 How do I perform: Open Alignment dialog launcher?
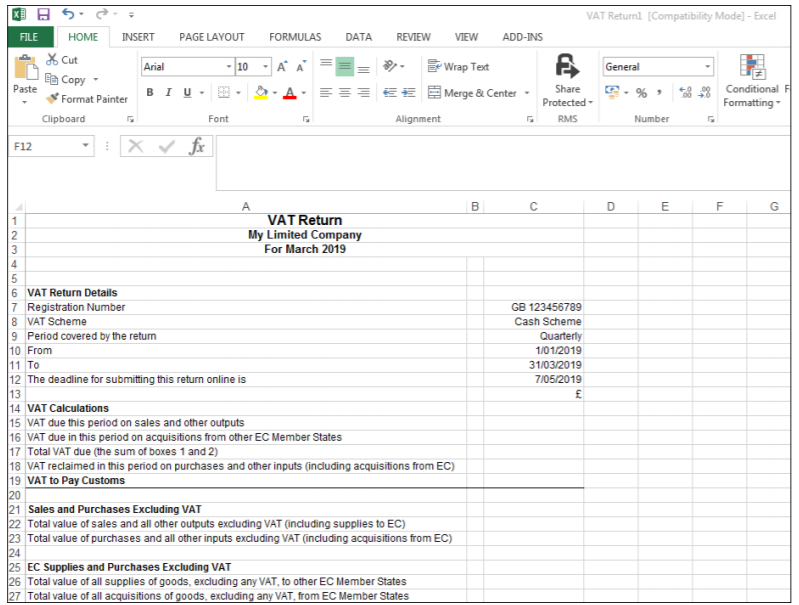coord(530,119)
